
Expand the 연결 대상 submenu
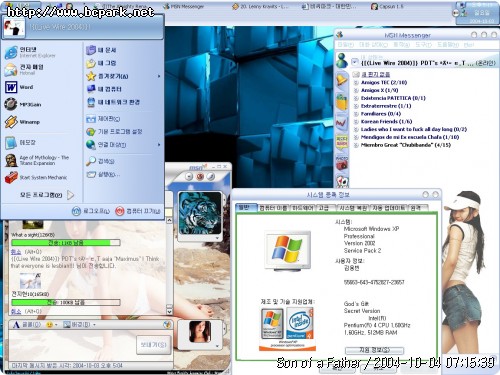pyautogui.click(x=123, y=145)
